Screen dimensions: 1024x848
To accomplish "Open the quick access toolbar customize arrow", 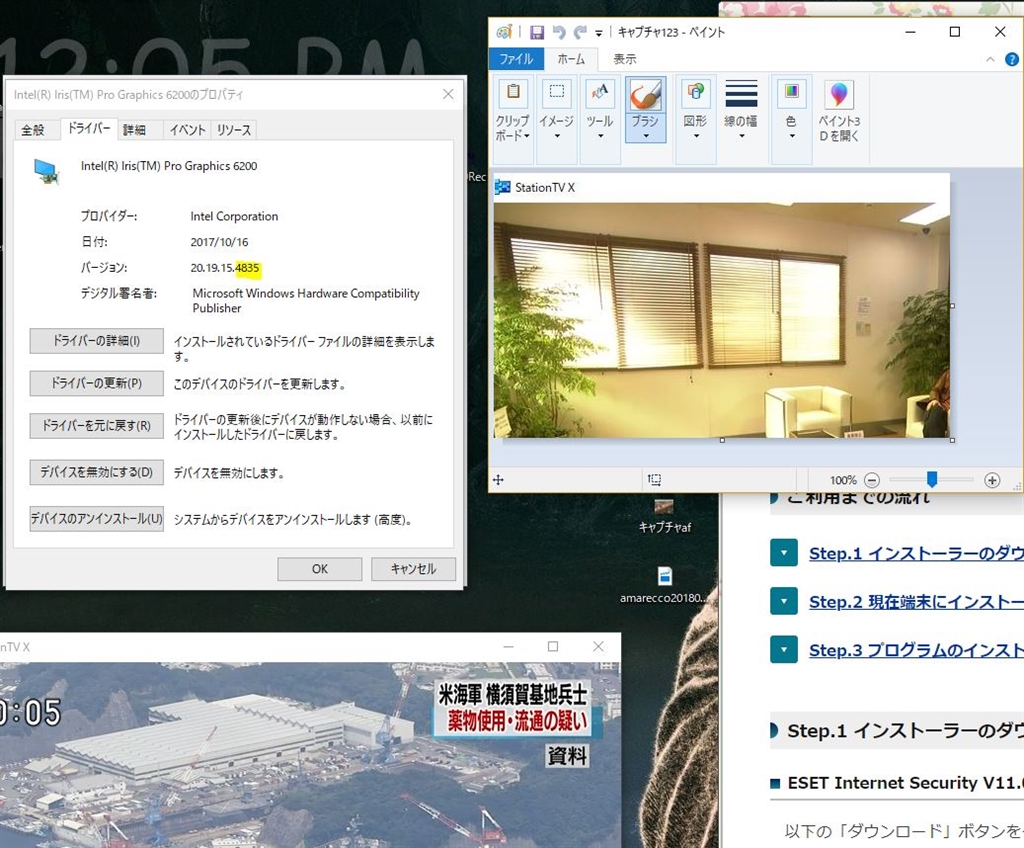I will click(598, 33).
